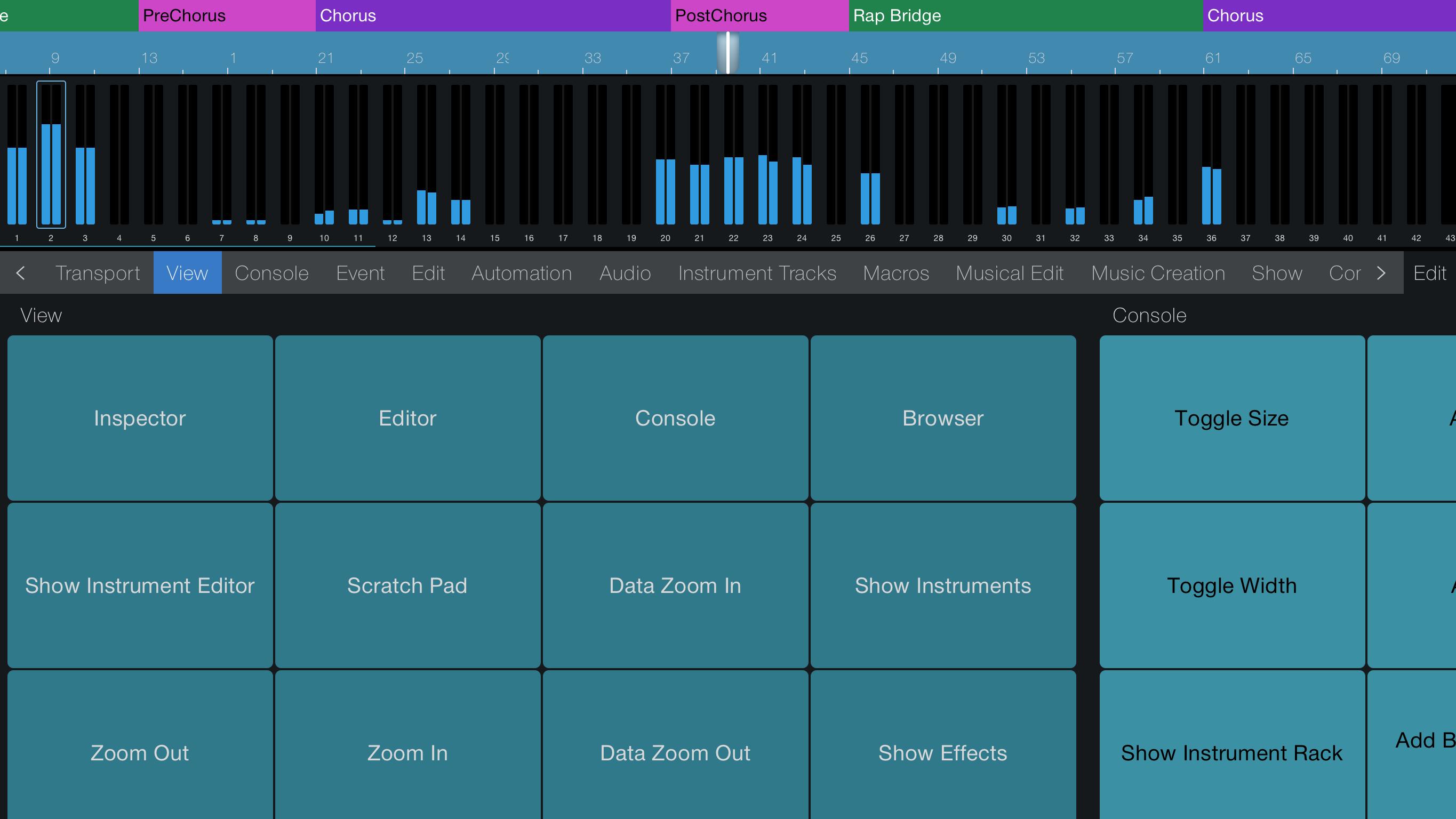
Task: Show the Instrument Rack
Action: pos(1231,752)
